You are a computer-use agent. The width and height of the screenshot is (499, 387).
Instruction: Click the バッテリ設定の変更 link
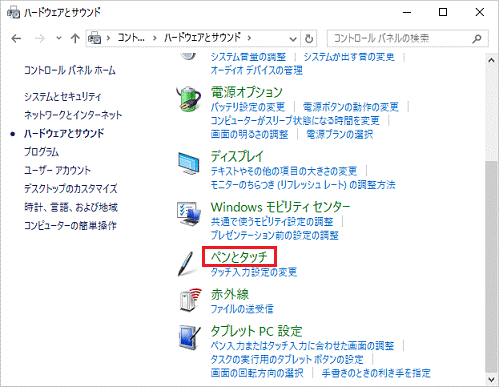(248, 107)
